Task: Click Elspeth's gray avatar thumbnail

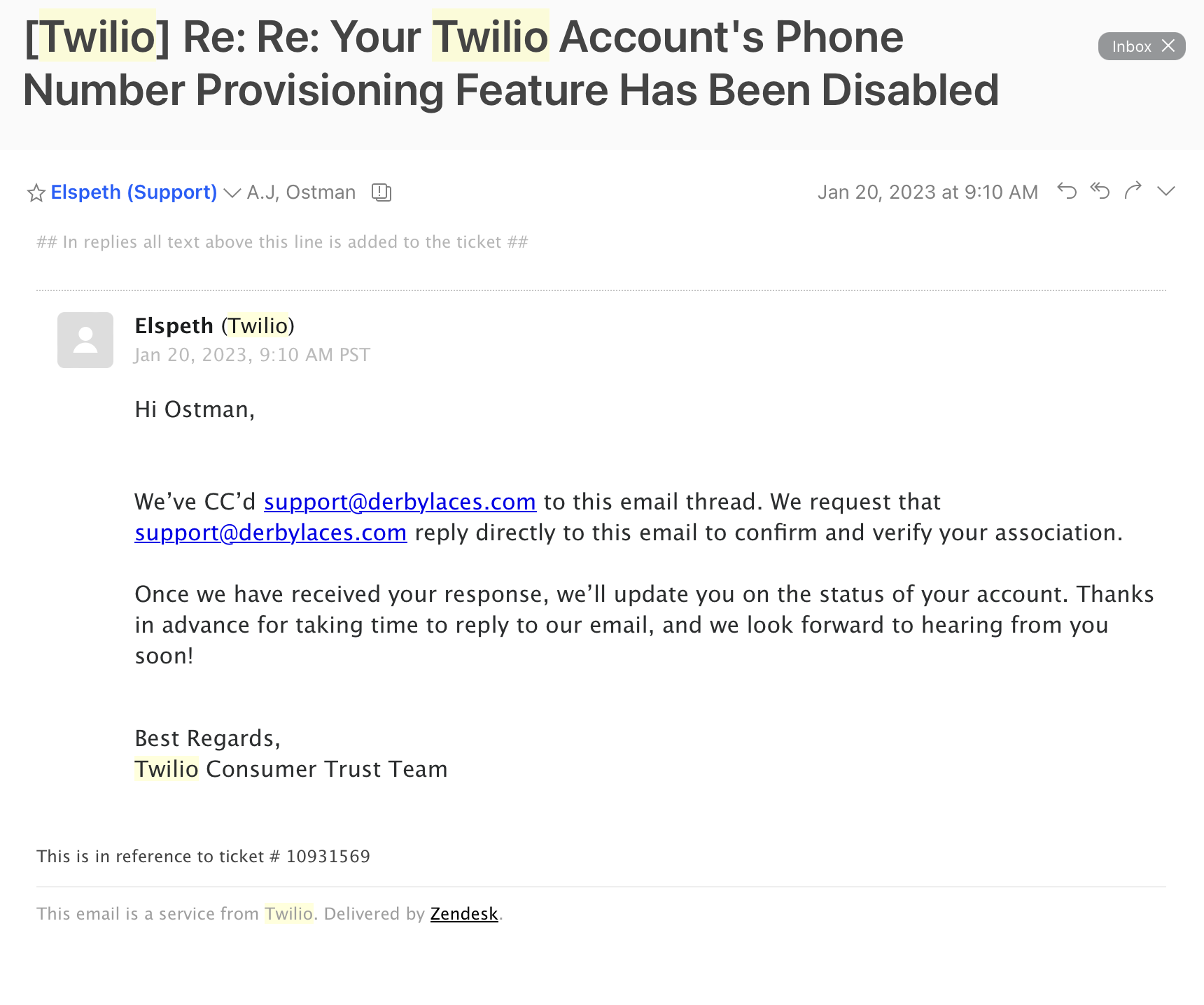Action: point(85,340)
